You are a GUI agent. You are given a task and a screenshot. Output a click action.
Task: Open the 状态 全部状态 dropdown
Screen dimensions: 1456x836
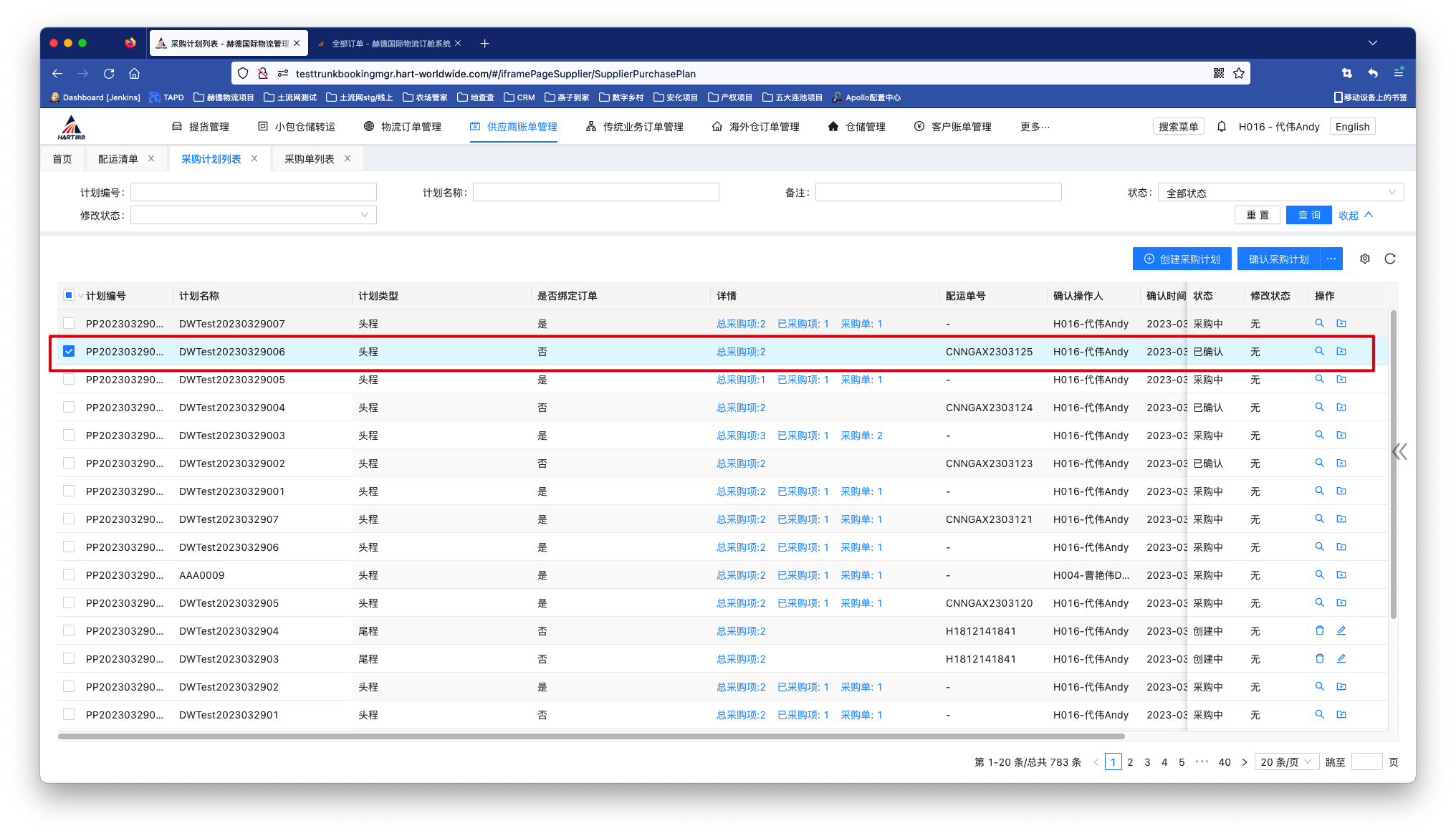tap(1280, 193)
